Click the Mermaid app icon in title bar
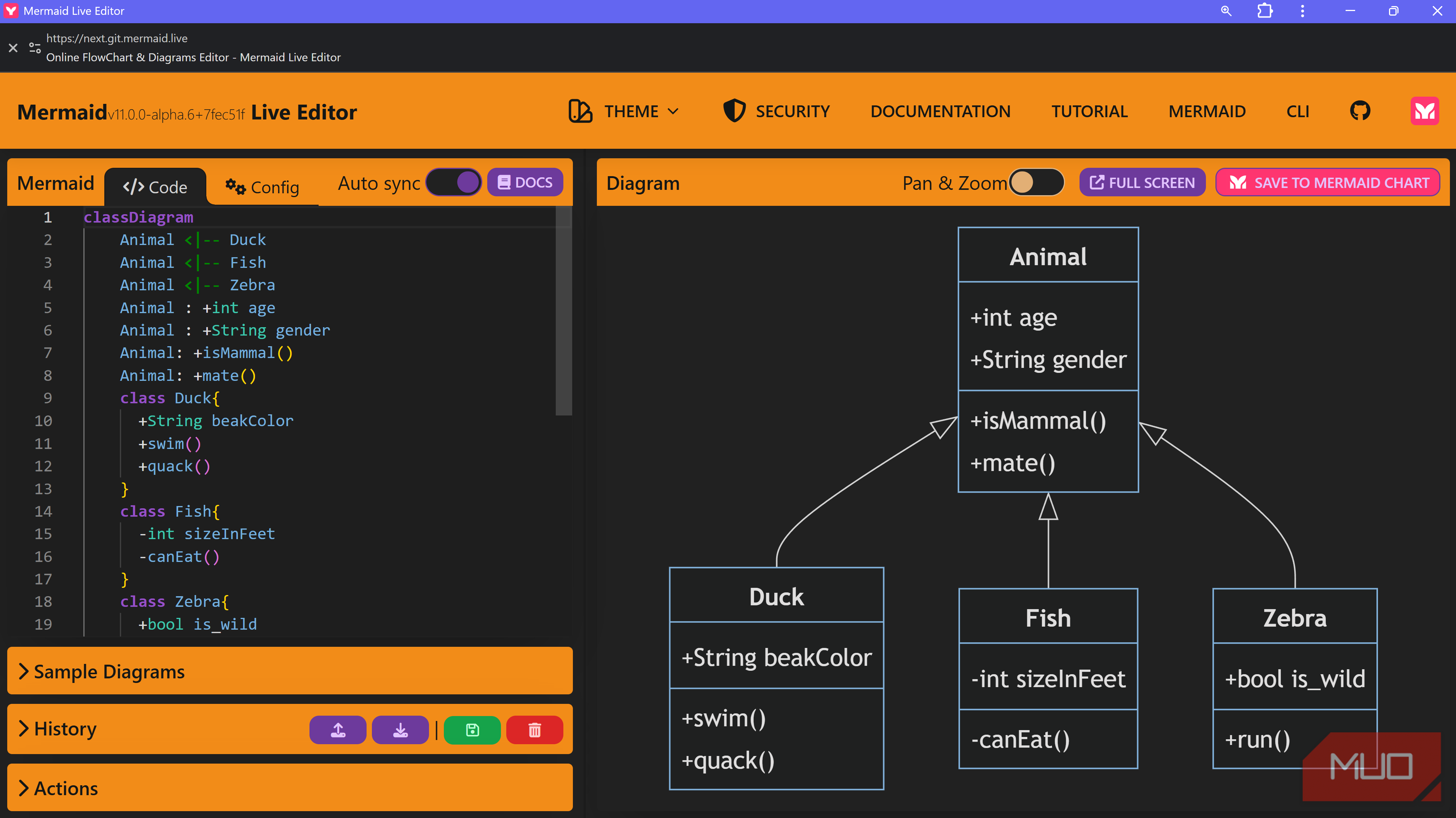 point(11,11)
